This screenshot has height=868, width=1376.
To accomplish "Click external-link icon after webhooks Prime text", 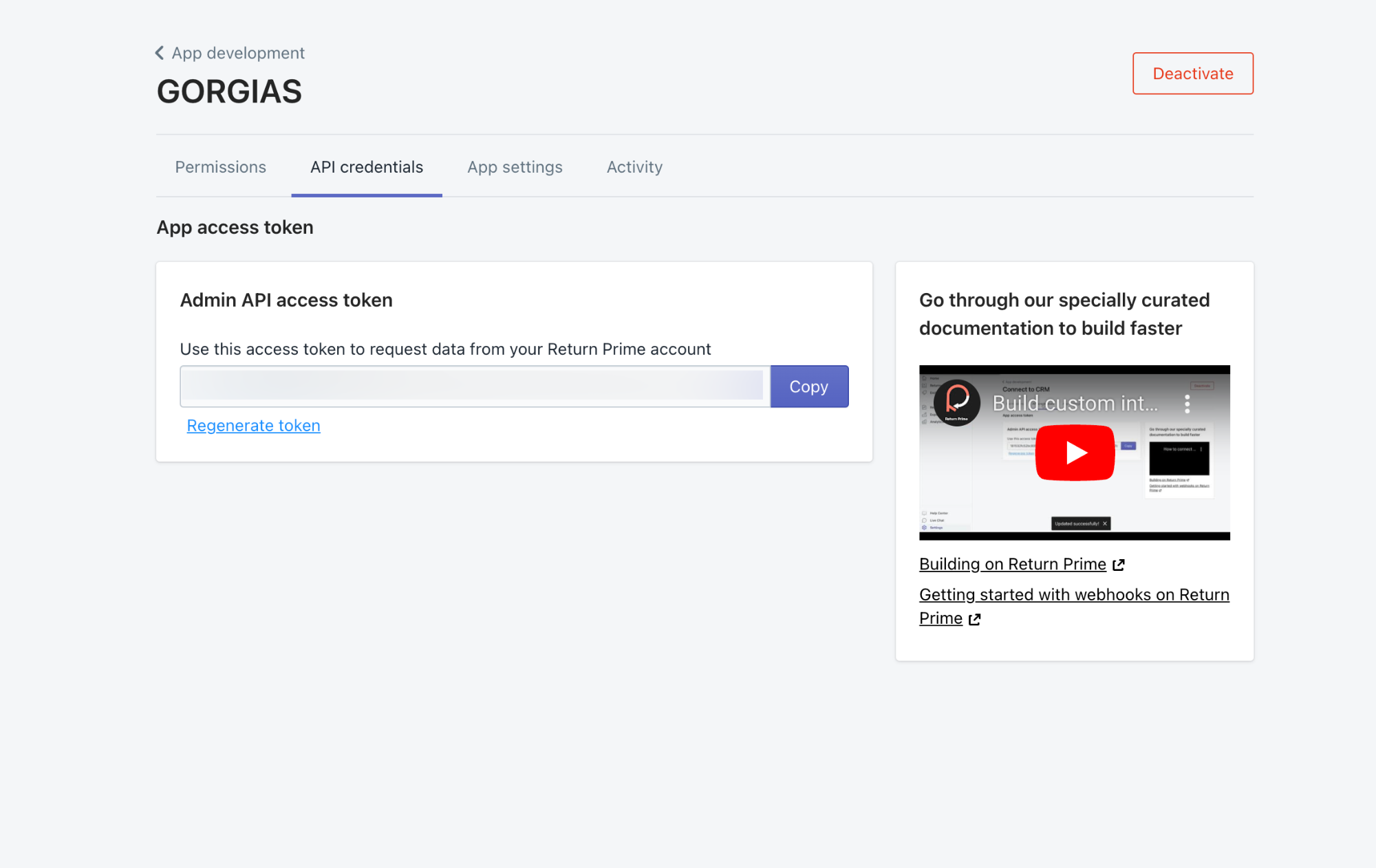I will tap(974, 619).
